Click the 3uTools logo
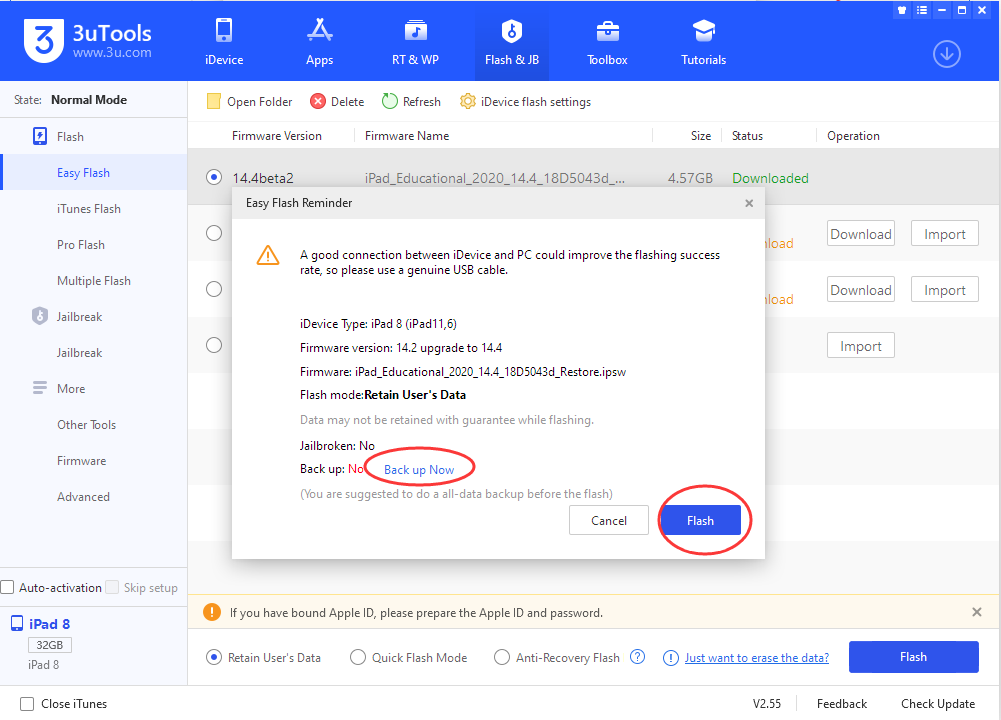Viewport: 1001px width, 720px height. click(87, 40)
